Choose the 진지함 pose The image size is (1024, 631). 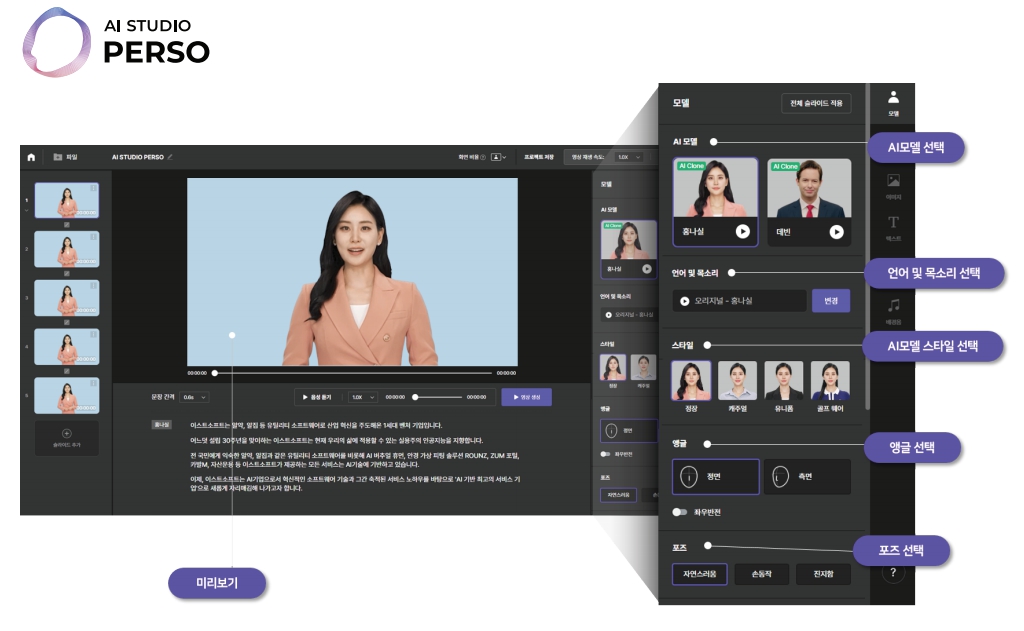pos(824,574)
